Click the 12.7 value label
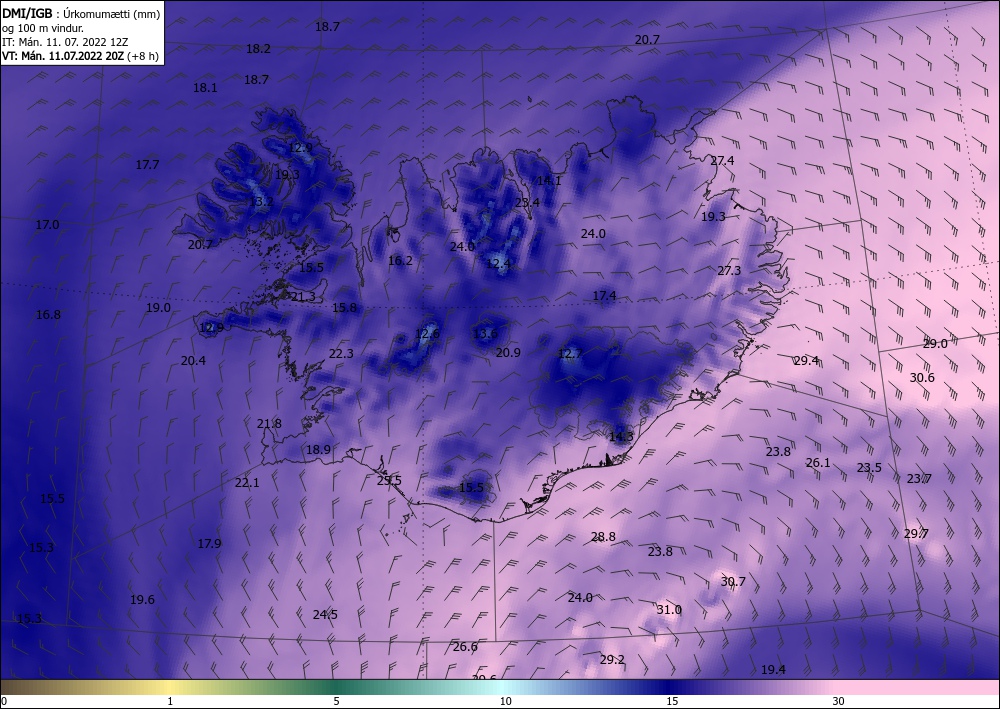Image resolution: width=1000 pixels, height=709 pixels. pos(570,354)
